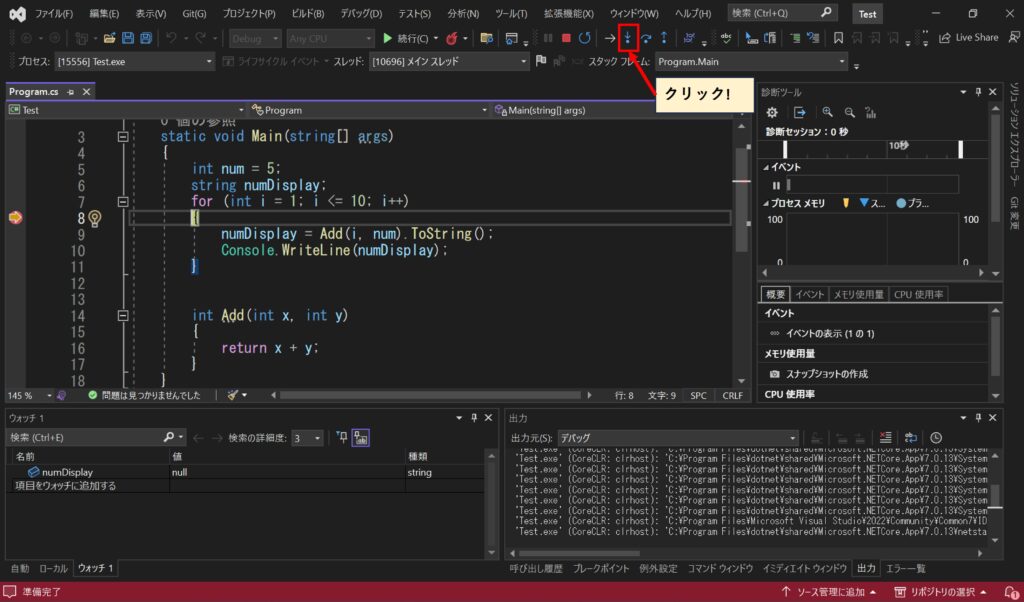This screenshot has height=602, width=1024.
Task: Toggle auto-hide pin on Output panel
Action: (978, 418)
